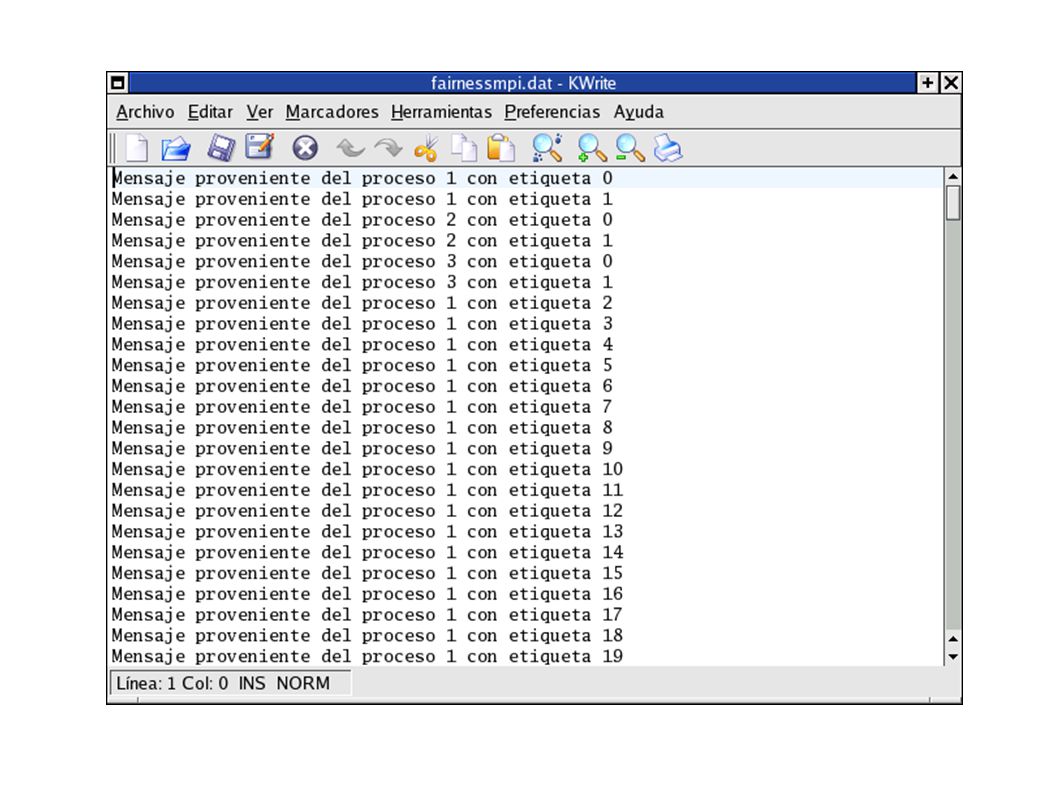The width and height of the screenshot is (1058, 793).
Task: Close the document with the X circle icon
Action: [x=305, y=148]
